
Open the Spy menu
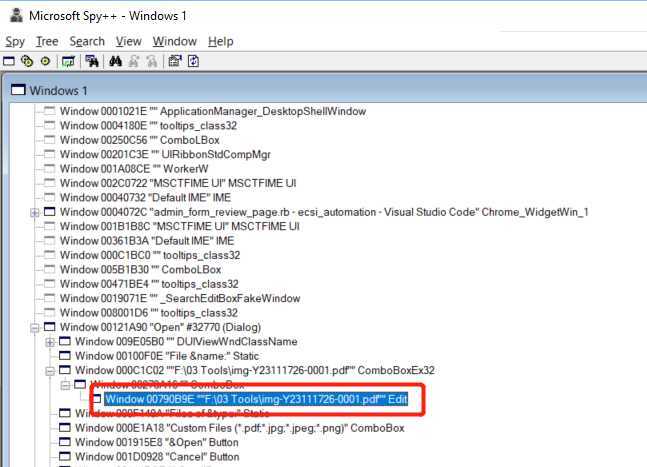tap(15, 42)
